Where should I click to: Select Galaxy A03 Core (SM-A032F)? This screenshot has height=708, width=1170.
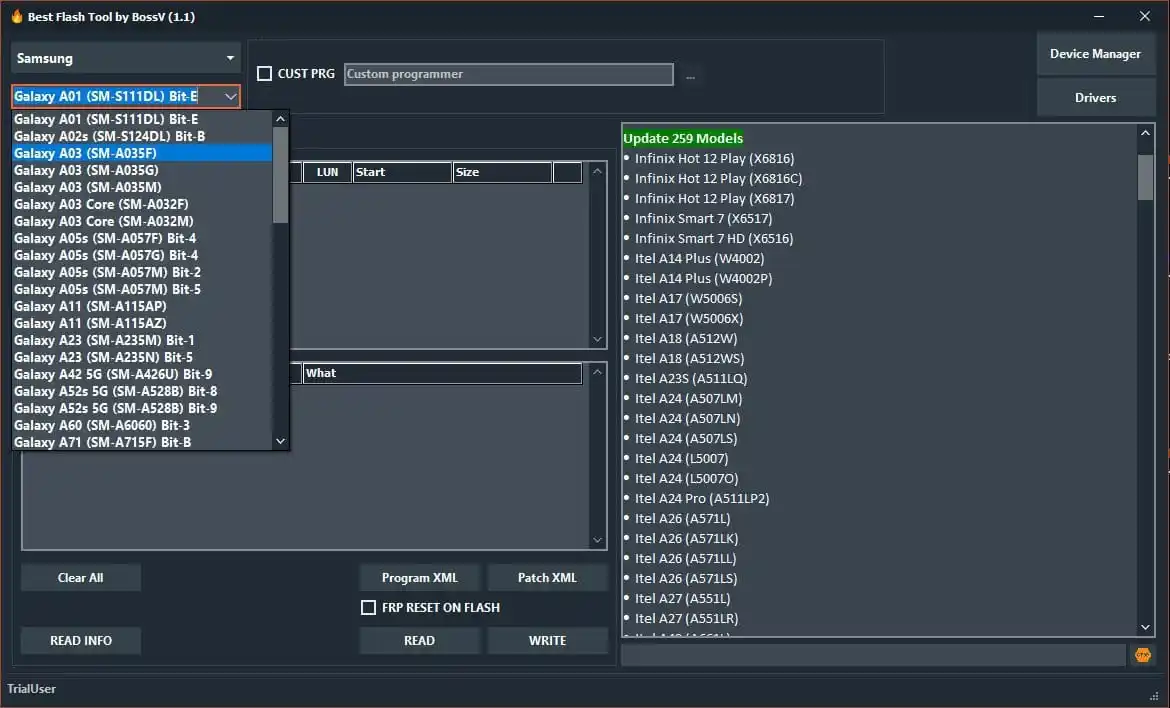click(142, 204)
